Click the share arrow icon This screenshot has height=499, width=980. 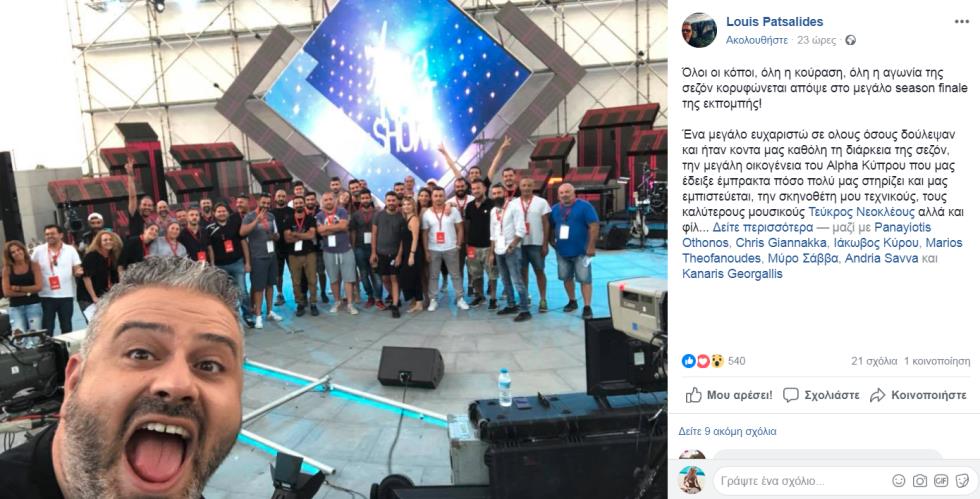tap(878, 395)
